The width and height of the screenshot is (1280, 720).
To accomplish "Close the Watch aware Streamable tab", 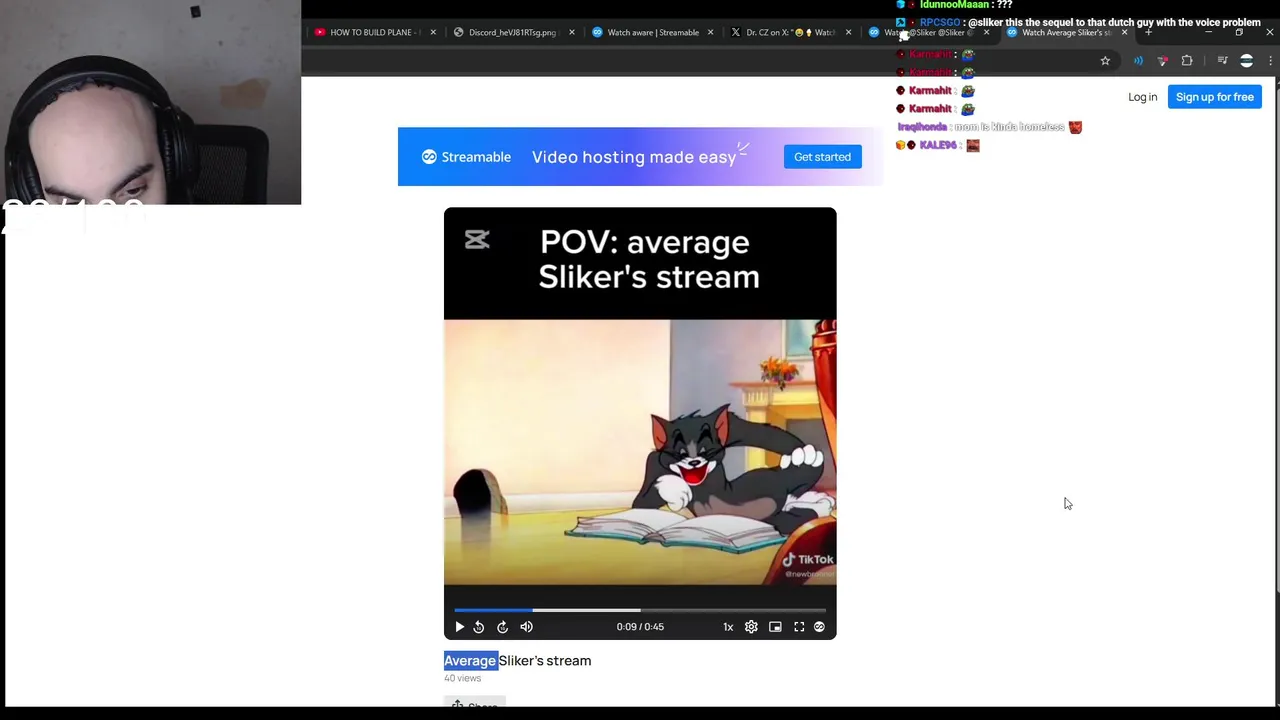I will pyautogui.click(x=710, y=32).
